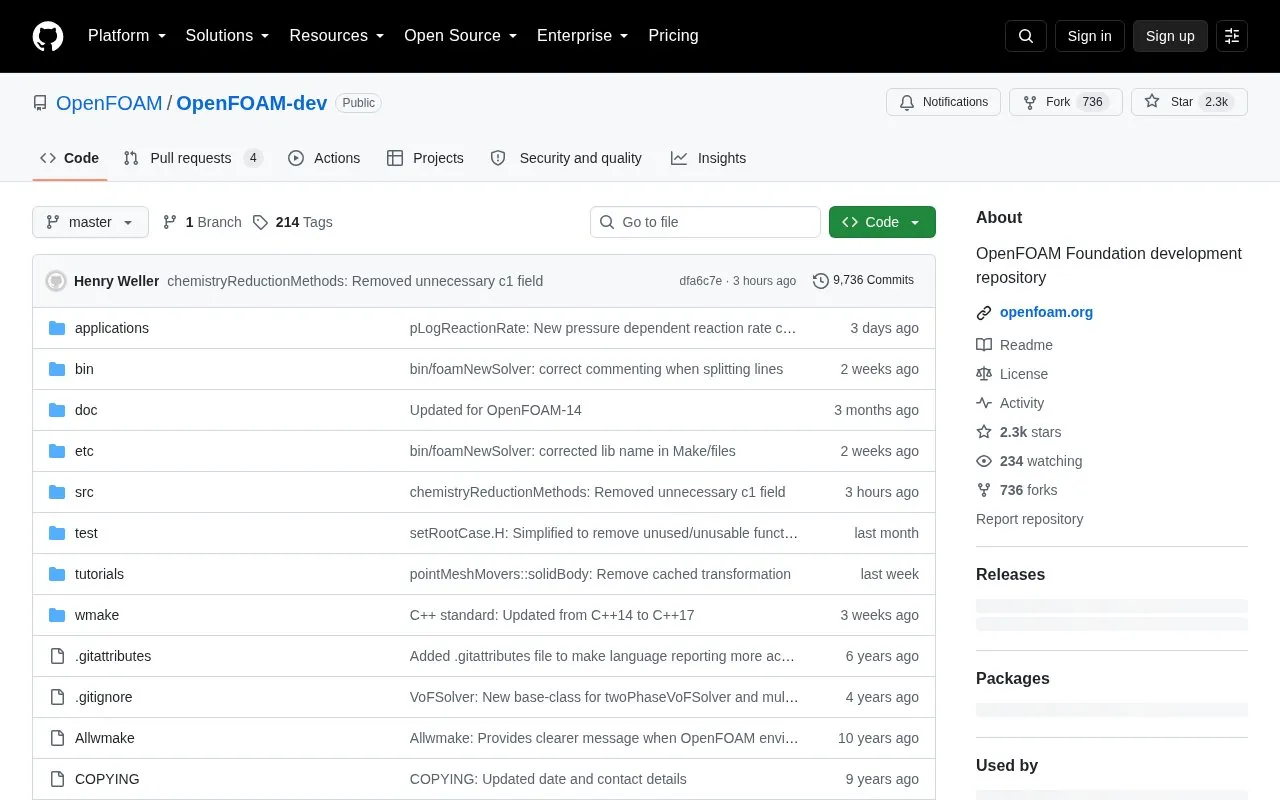The image size is (1280, 800).
Task: Open the Readme link in About
Action: 1014,345
